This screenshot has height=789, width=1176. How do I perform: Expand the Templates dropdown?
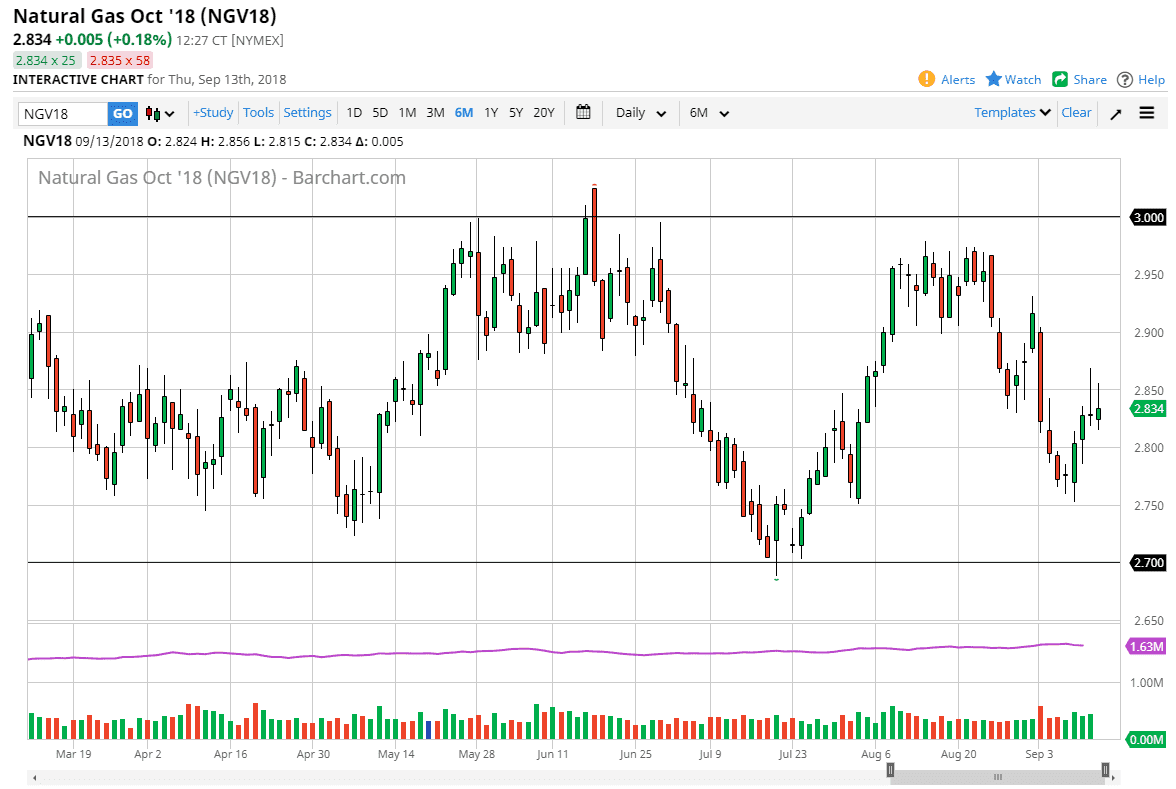[x=1013, y=113]
